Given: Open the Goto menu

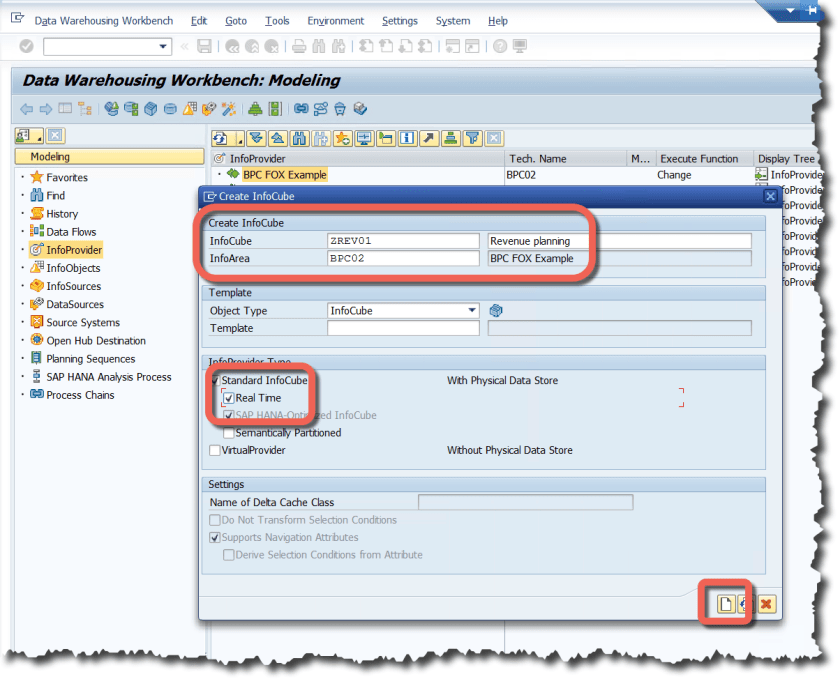Looking at the screenshot, I should 236,21.
